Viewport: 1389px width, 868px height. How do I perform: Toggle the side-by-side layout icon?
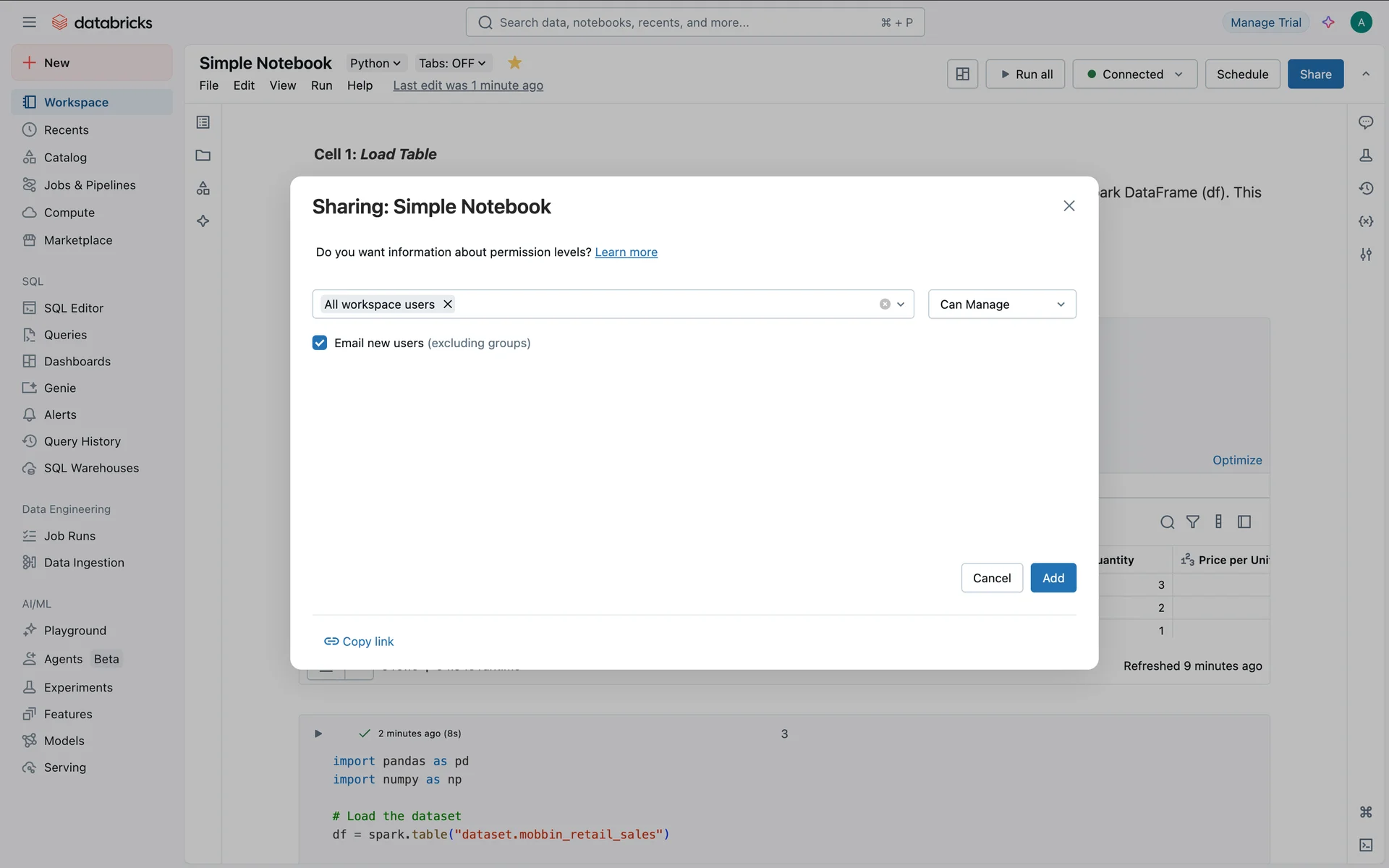click(x=962, y=74)
